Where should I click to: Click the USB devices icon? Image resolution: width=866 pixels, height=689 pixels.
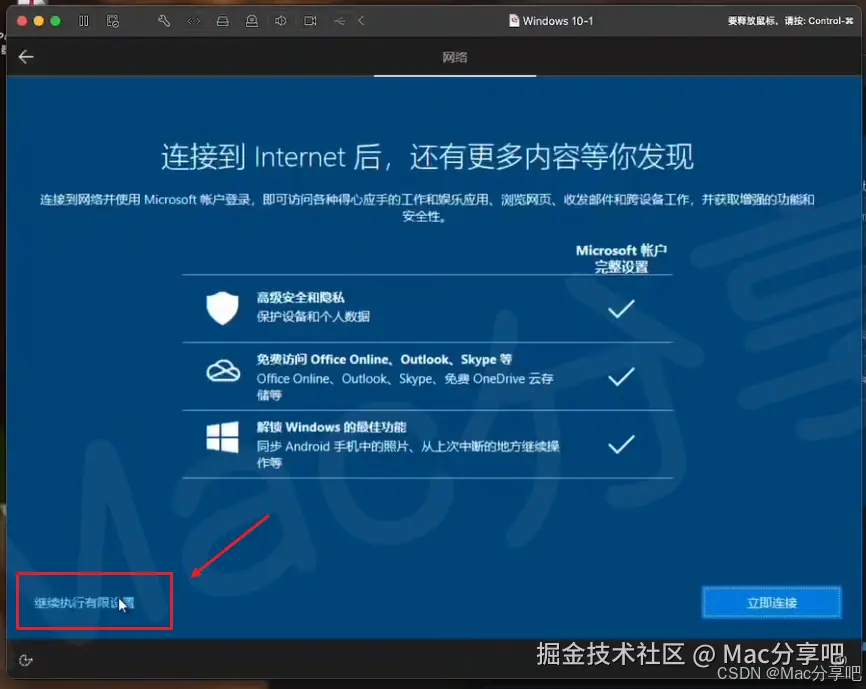point(340,20)
